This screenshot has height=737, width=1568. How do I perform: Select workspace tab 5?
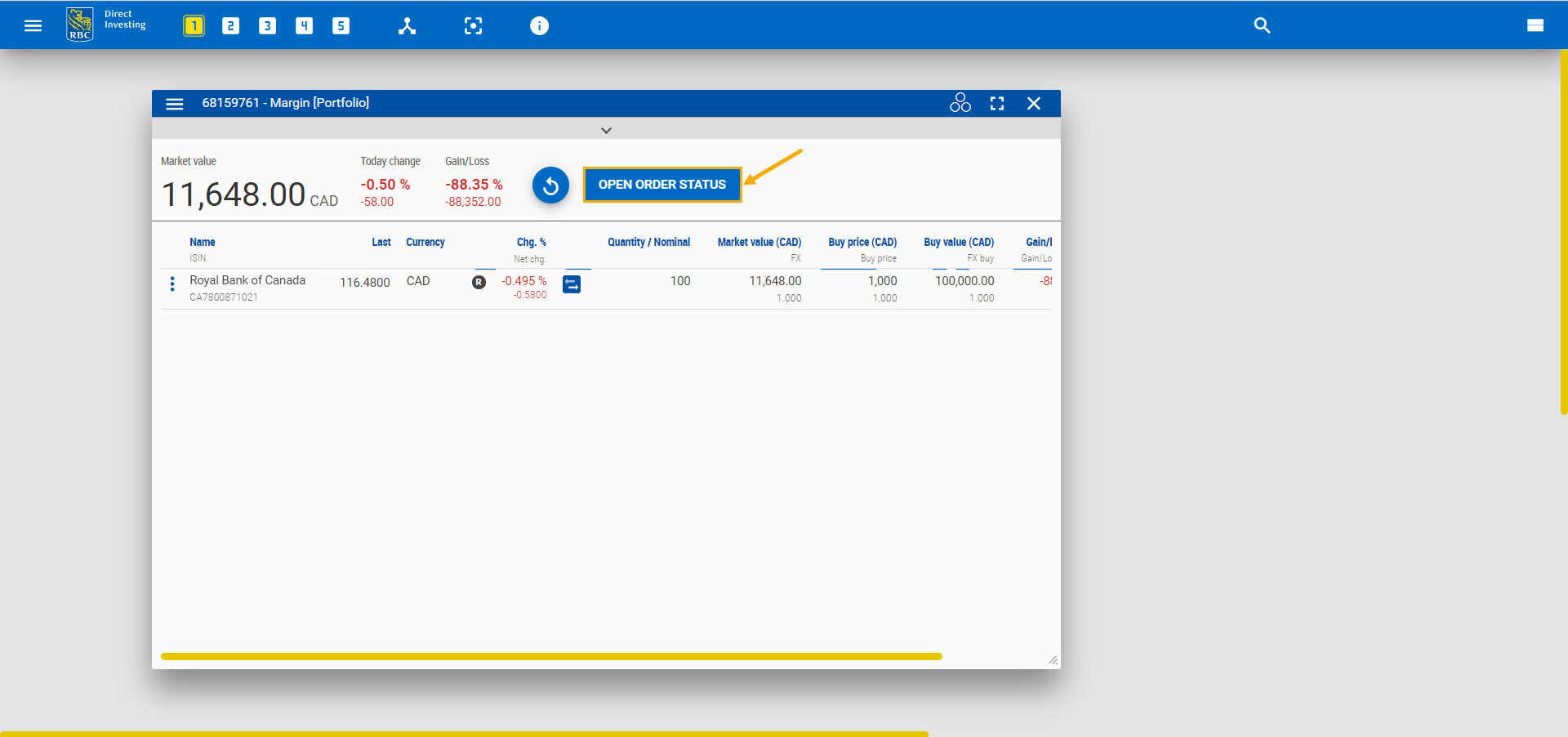341,25
